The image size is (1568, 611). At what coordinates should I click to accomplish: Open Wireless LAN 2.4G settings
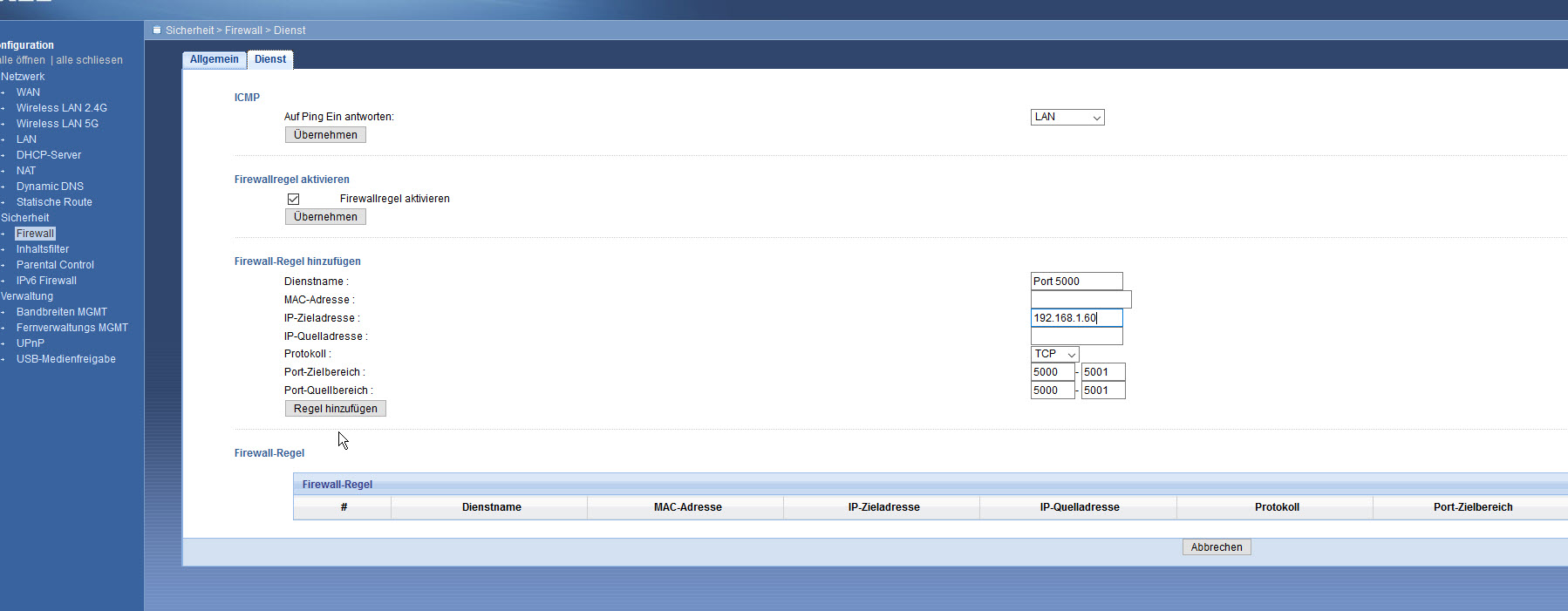pyautogui.click(x=62, y=108)
